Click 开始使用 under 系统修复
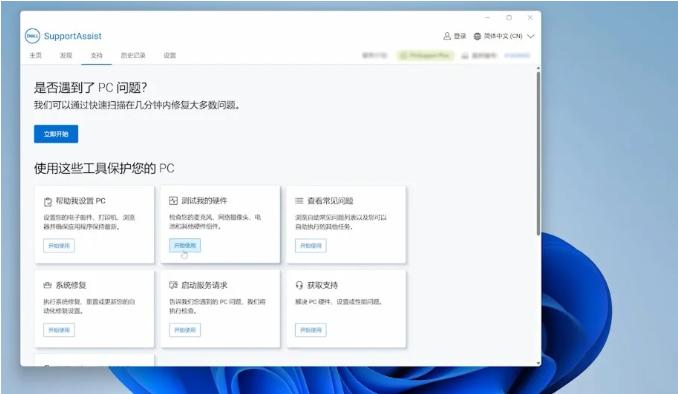Image resolution: width=678 pixels, height=394 pixels. [59, 330]
